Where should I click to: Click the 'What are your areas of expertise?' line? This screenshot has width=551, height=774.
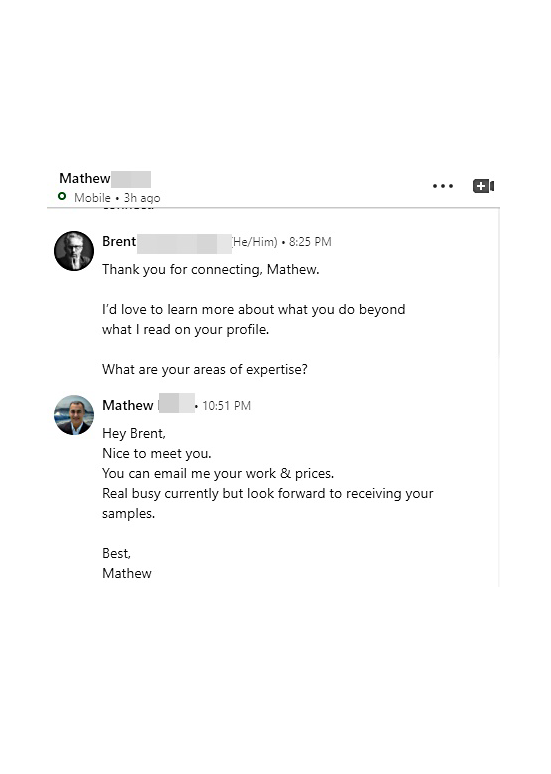[205, 369]
